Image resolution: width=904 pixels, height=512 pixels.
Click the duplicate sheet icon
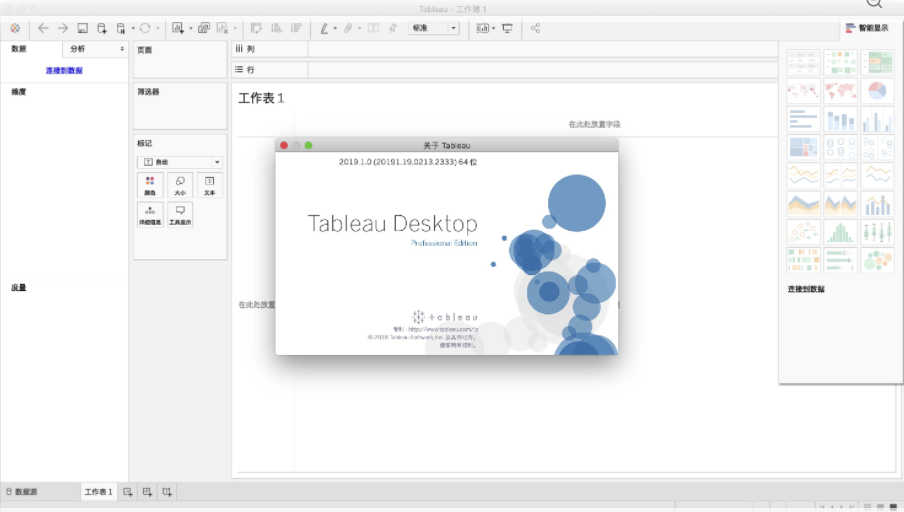click(204, 28)
